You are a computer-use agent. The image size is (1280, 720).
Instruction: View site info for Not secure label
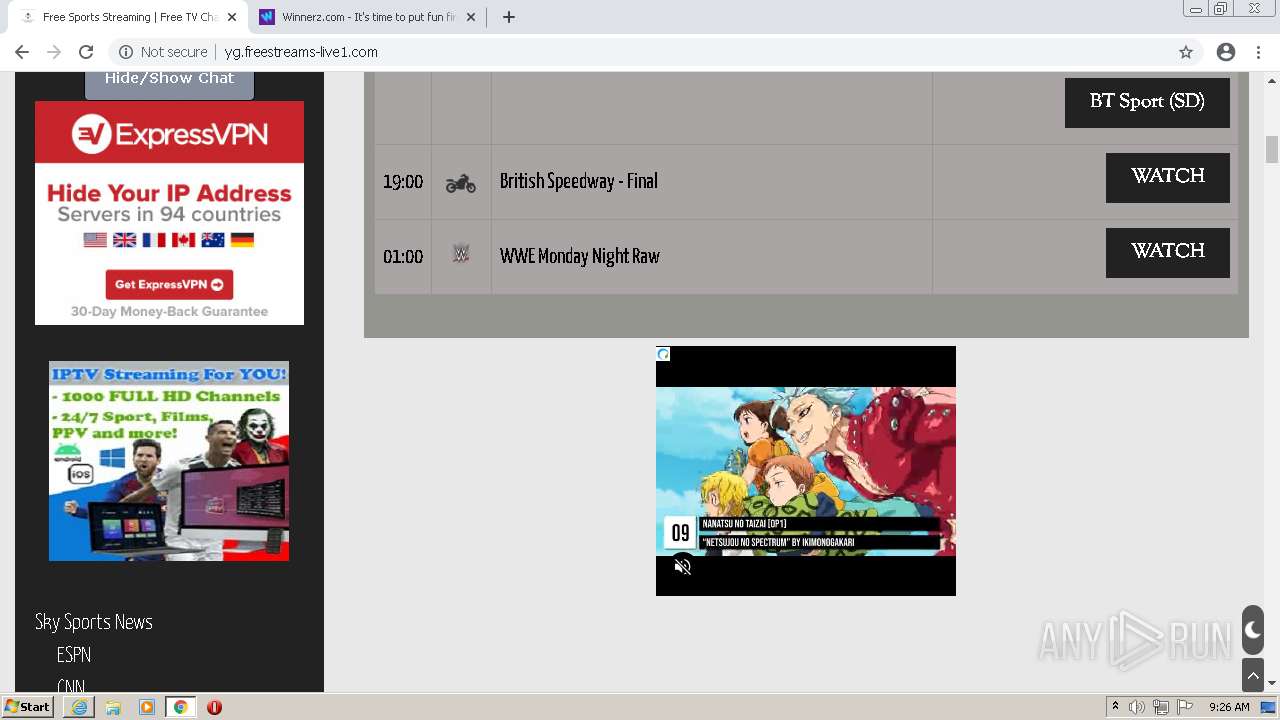[x=163, y=52]
